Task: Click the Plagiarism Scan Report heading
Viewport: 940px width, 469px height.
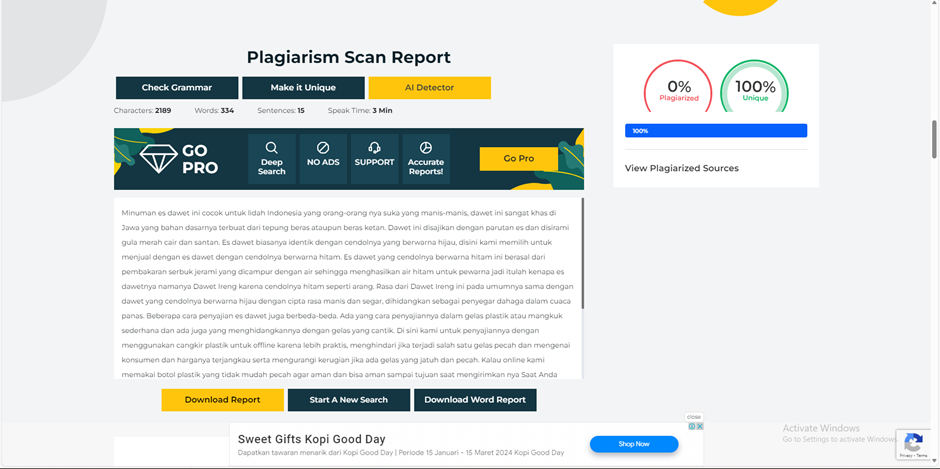Action: (x=348, y=58)
